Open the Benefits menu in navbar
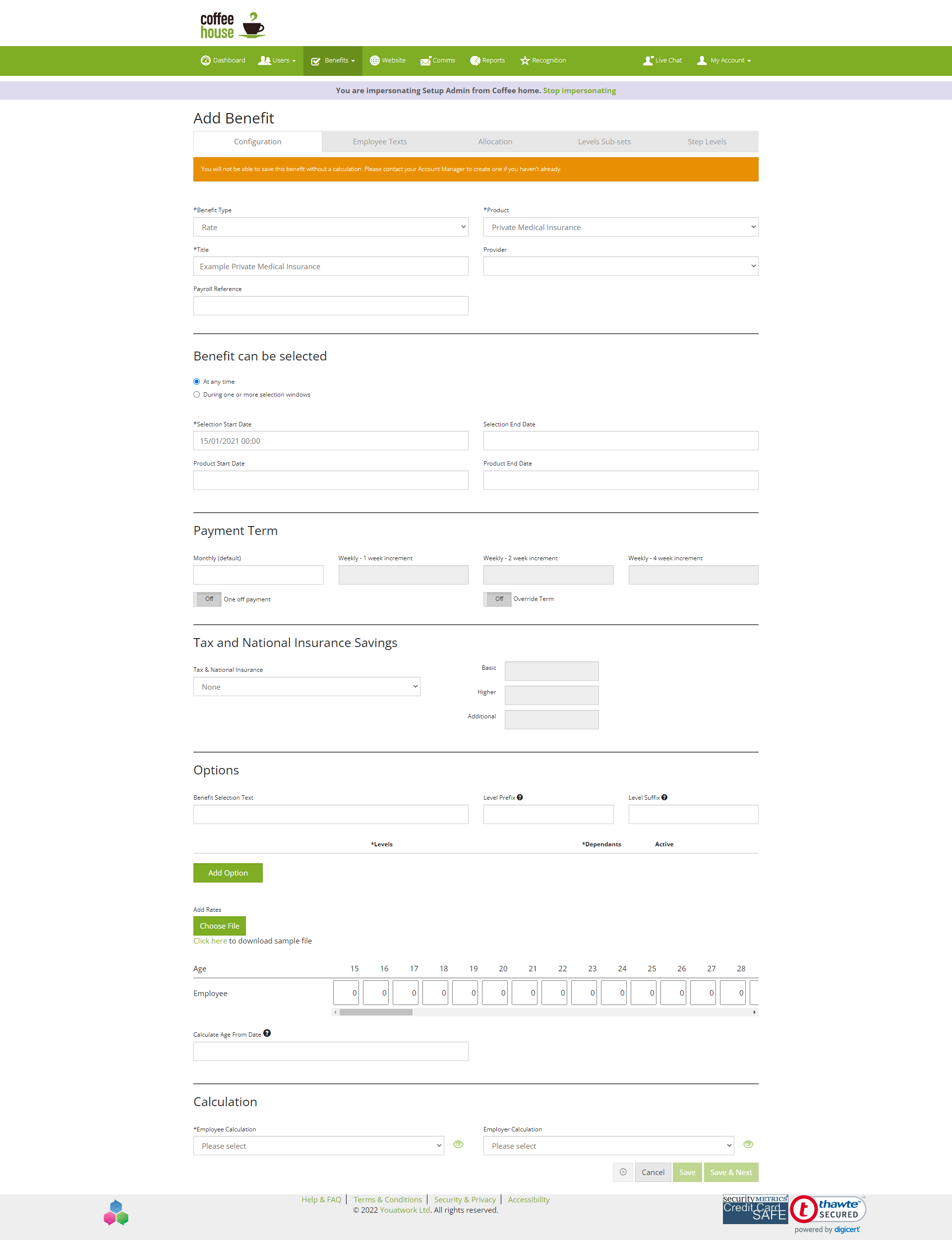The image size is (952, 1240). click(333, 60)
